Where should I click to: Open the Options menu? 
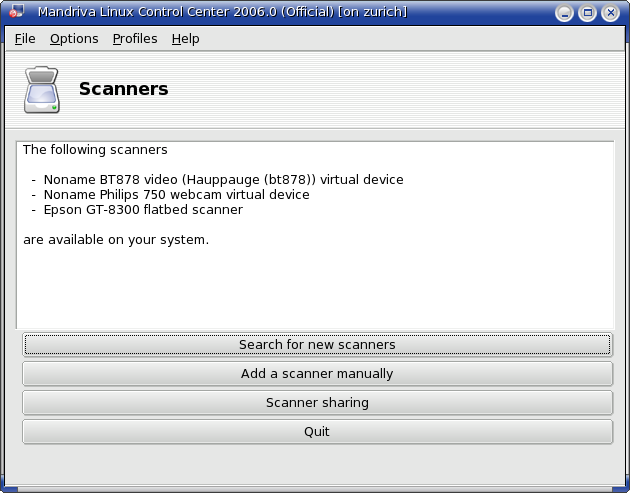[74, 39]
